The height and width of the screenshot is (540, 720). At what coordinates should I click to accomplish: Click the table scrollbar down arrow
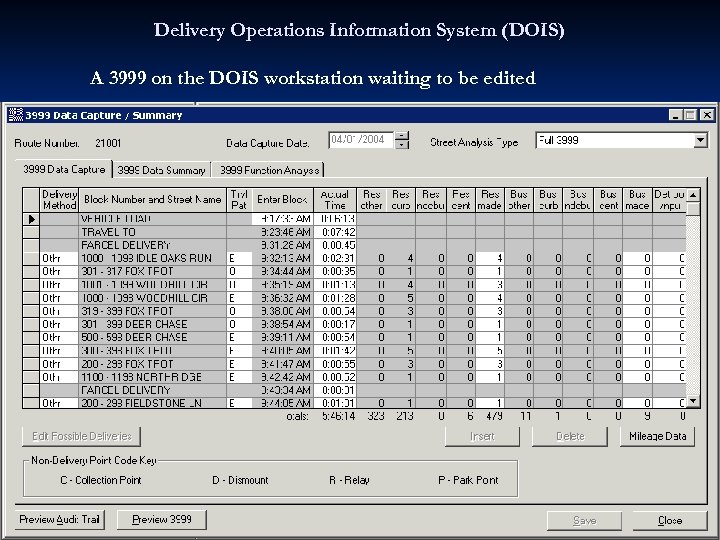click(693, 401)
